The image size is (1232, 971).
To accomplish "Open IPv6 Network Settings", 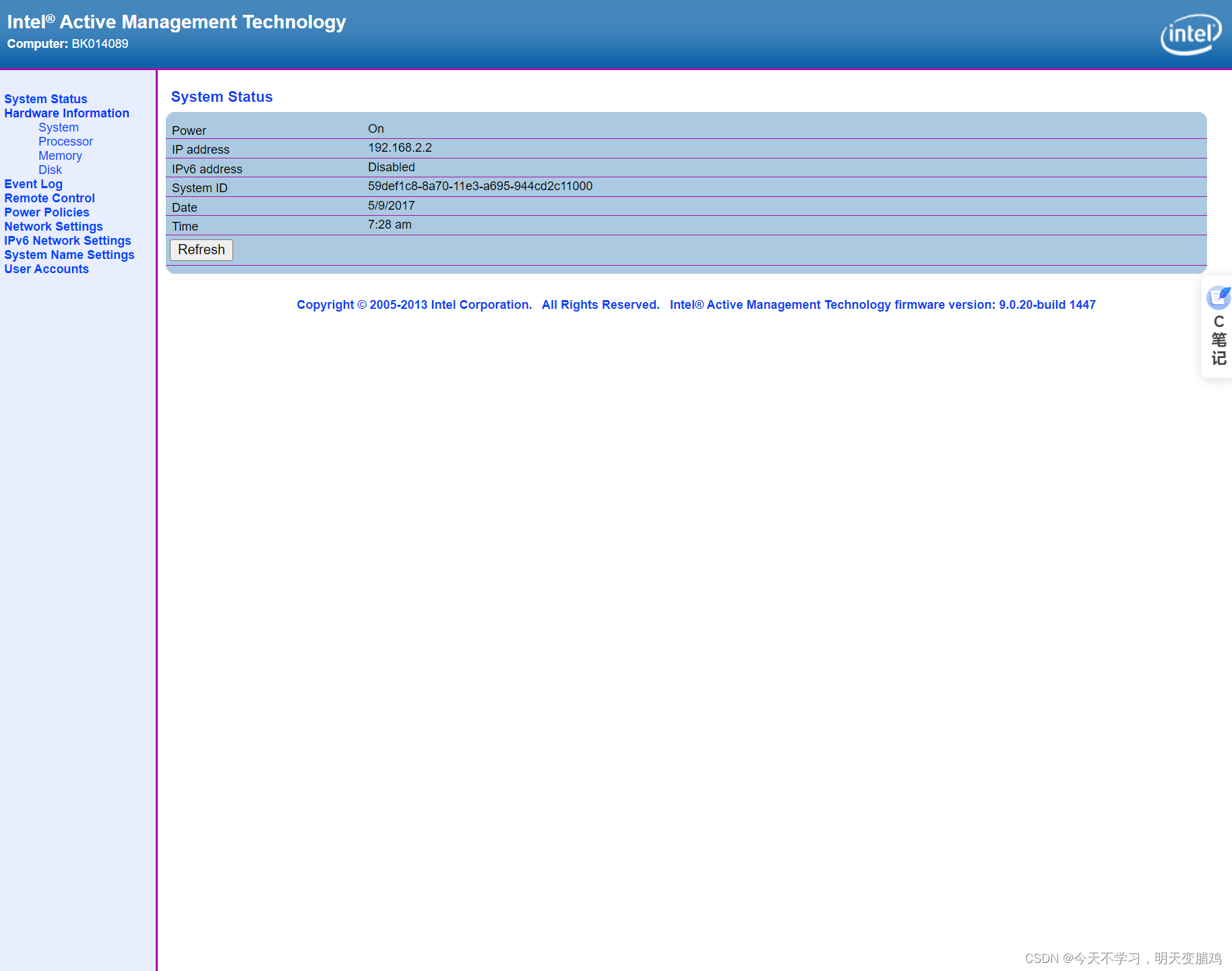I will (67, 241).
